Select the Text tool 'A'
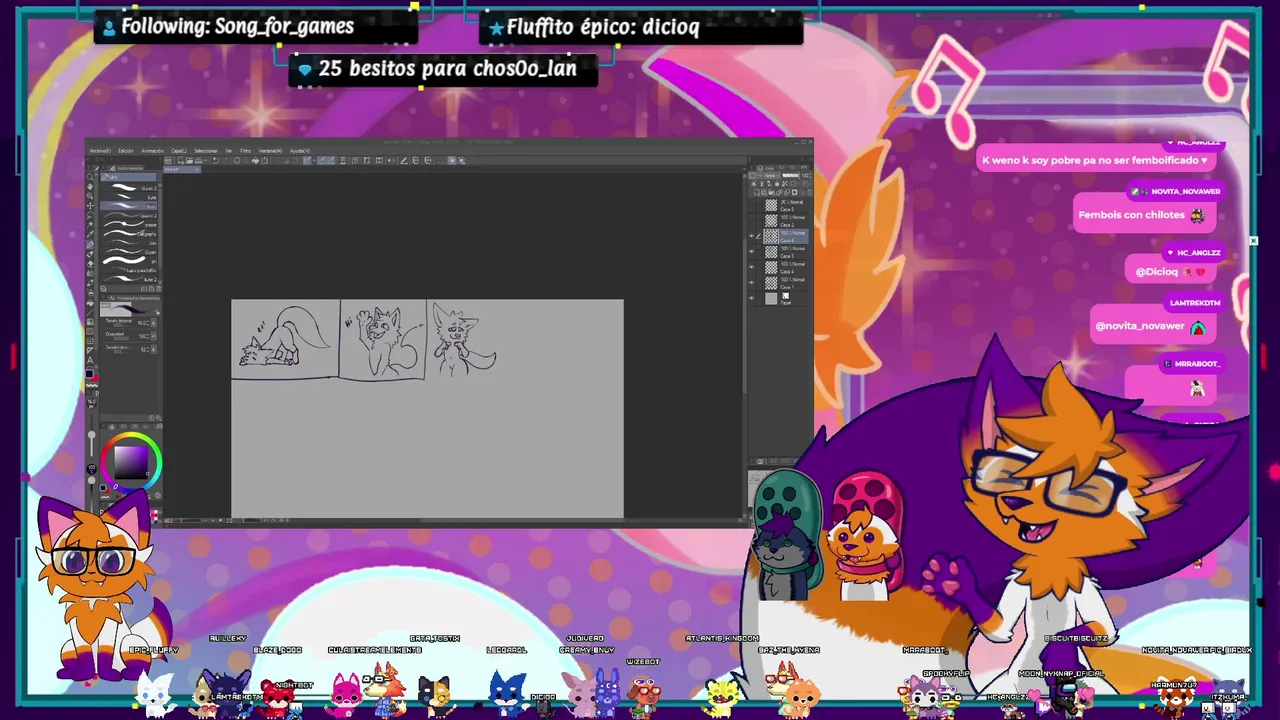Image resolution: width=1280 pixels, height=720 pixels. point(90,360)
